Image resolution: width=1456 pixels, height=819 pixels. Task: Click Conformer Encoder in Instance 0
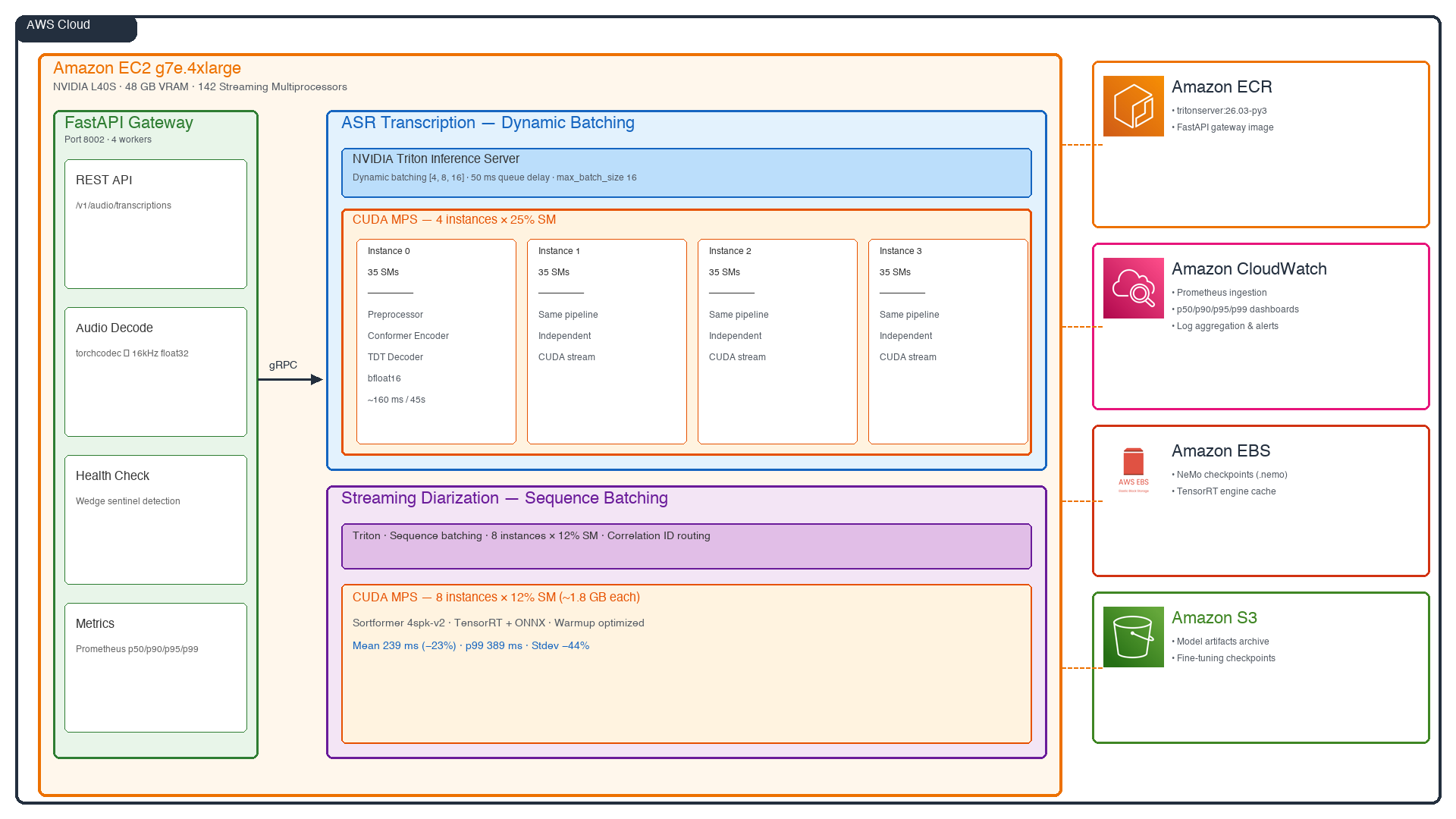[408, 336]
